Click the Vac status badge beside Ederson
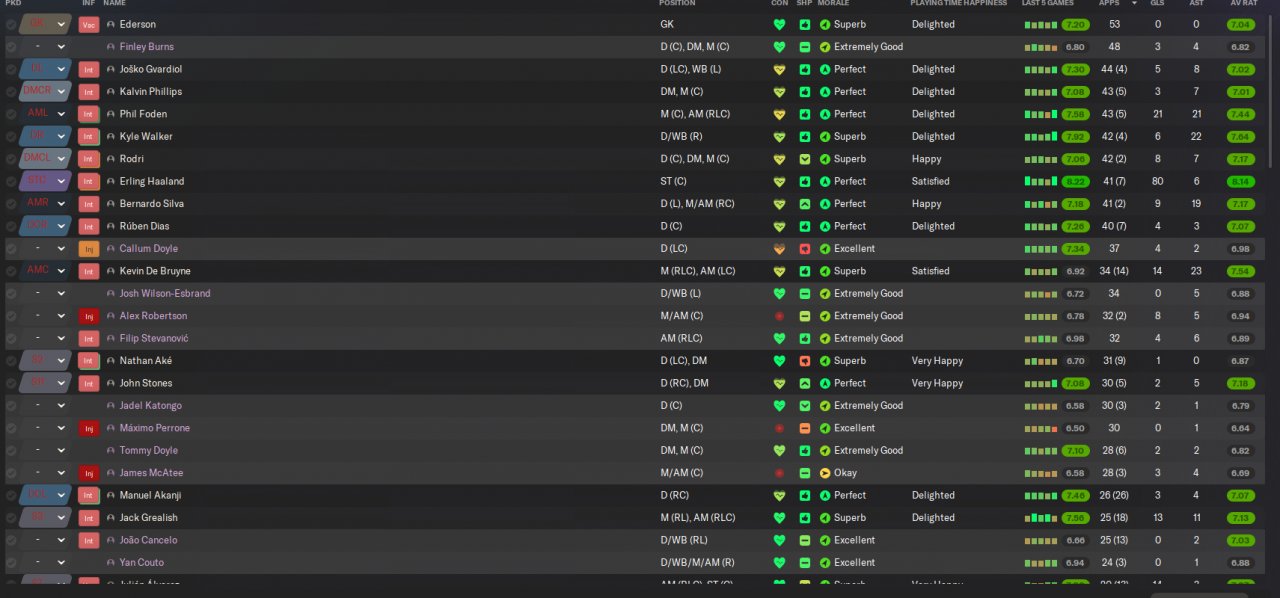The image size is (1280, 598). point(89,24)
